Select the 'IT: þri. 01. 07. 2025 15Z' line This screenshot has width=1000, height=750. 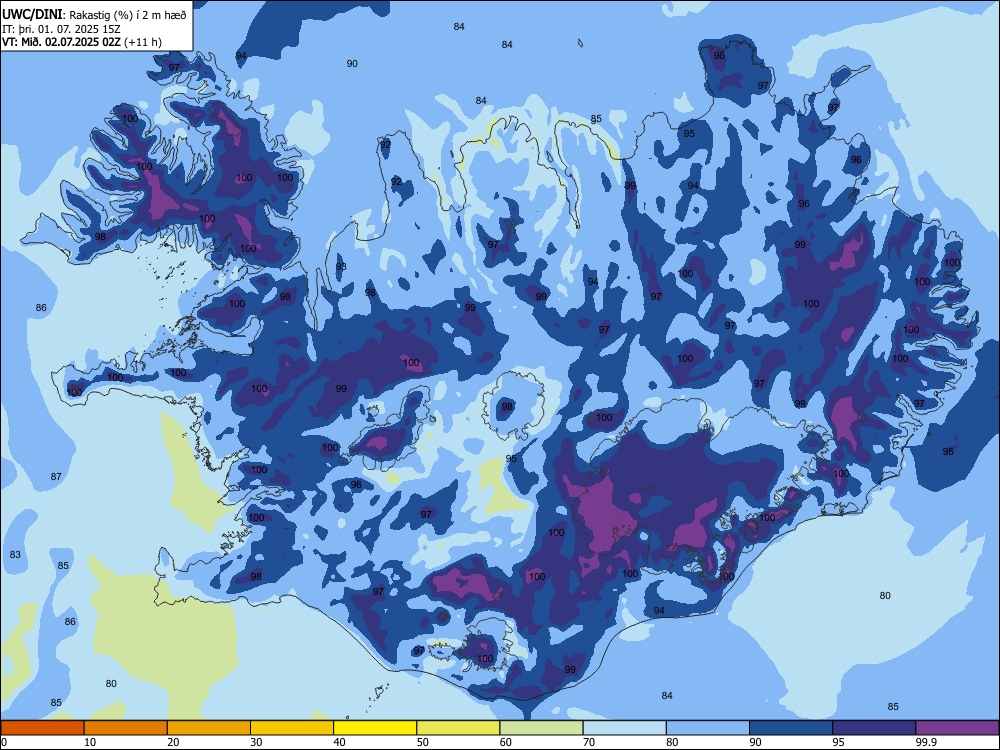pos(61,29)
